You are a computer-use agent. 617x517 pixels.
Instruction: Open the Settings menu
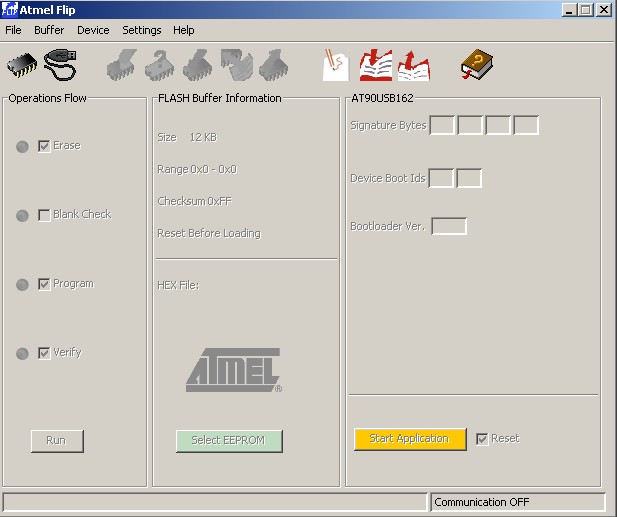[x=142, y=30]
